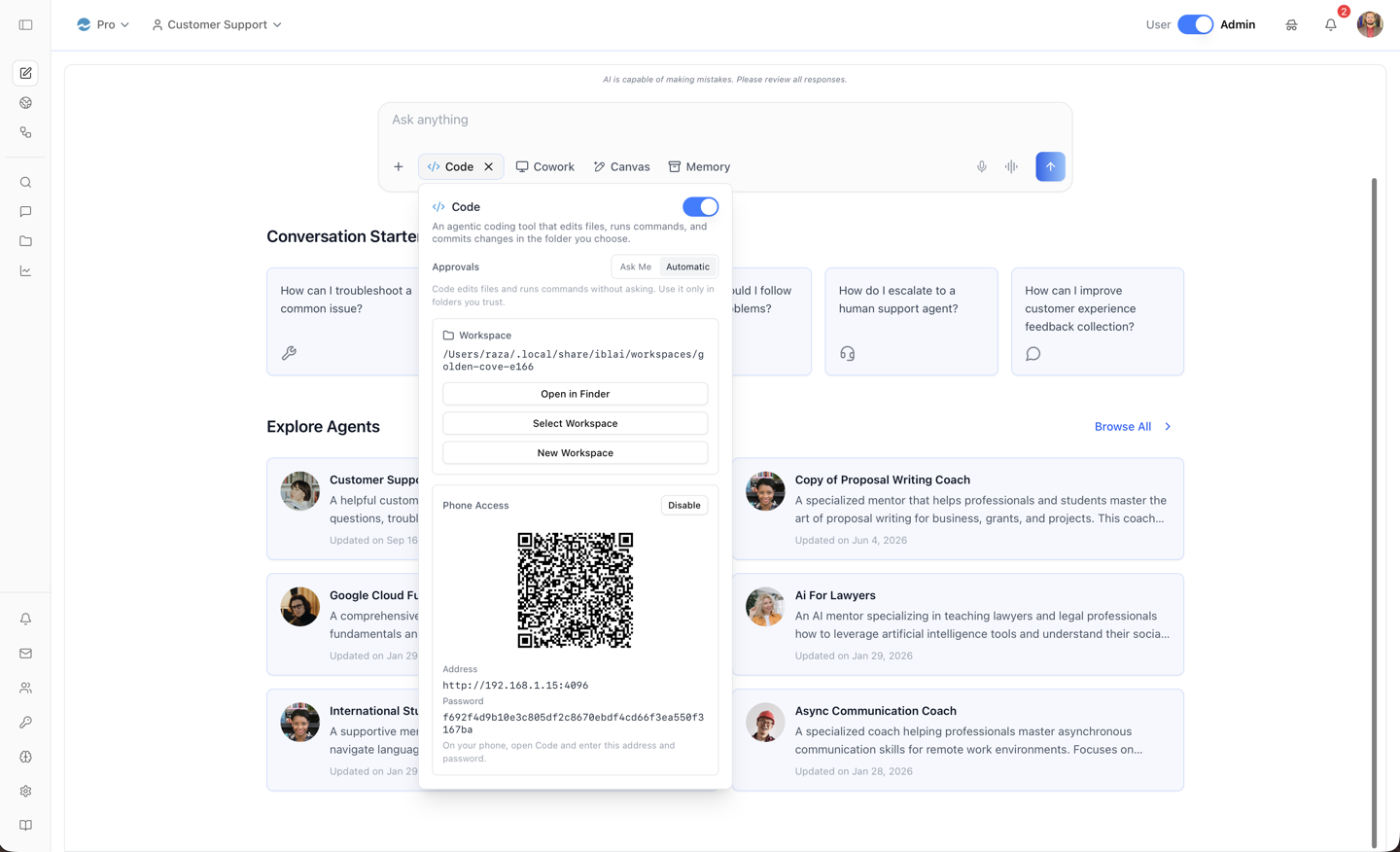Click the phone access password text
1400x852 pixels.
[x=574, y=724]
